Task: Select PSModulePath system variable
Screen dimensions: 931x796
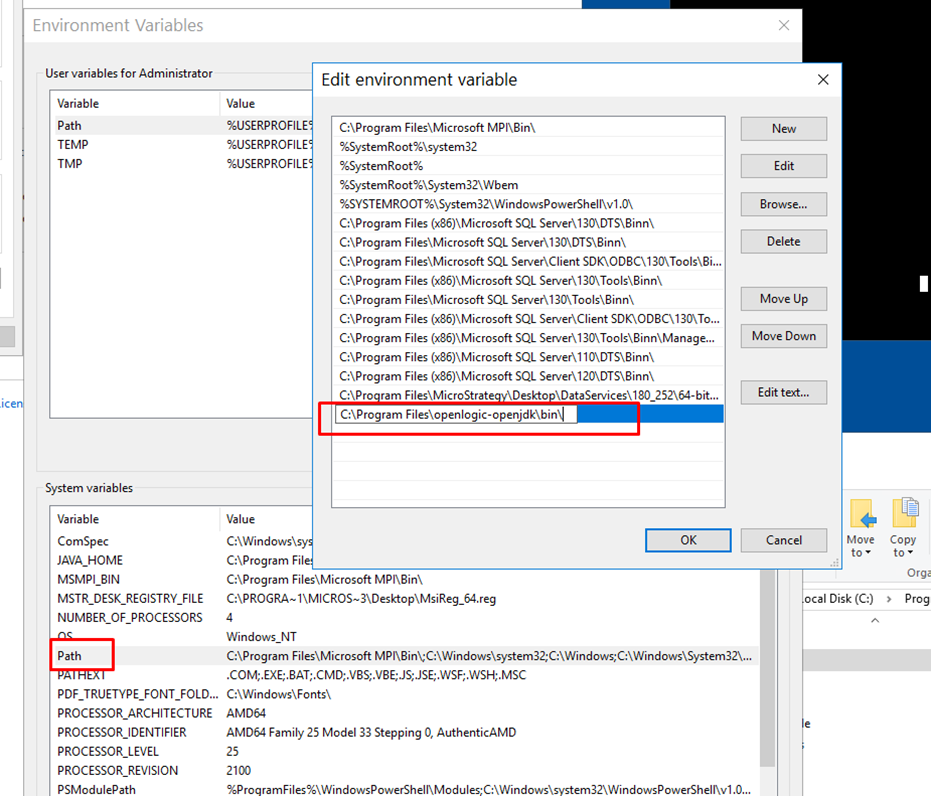Action: 405,789
